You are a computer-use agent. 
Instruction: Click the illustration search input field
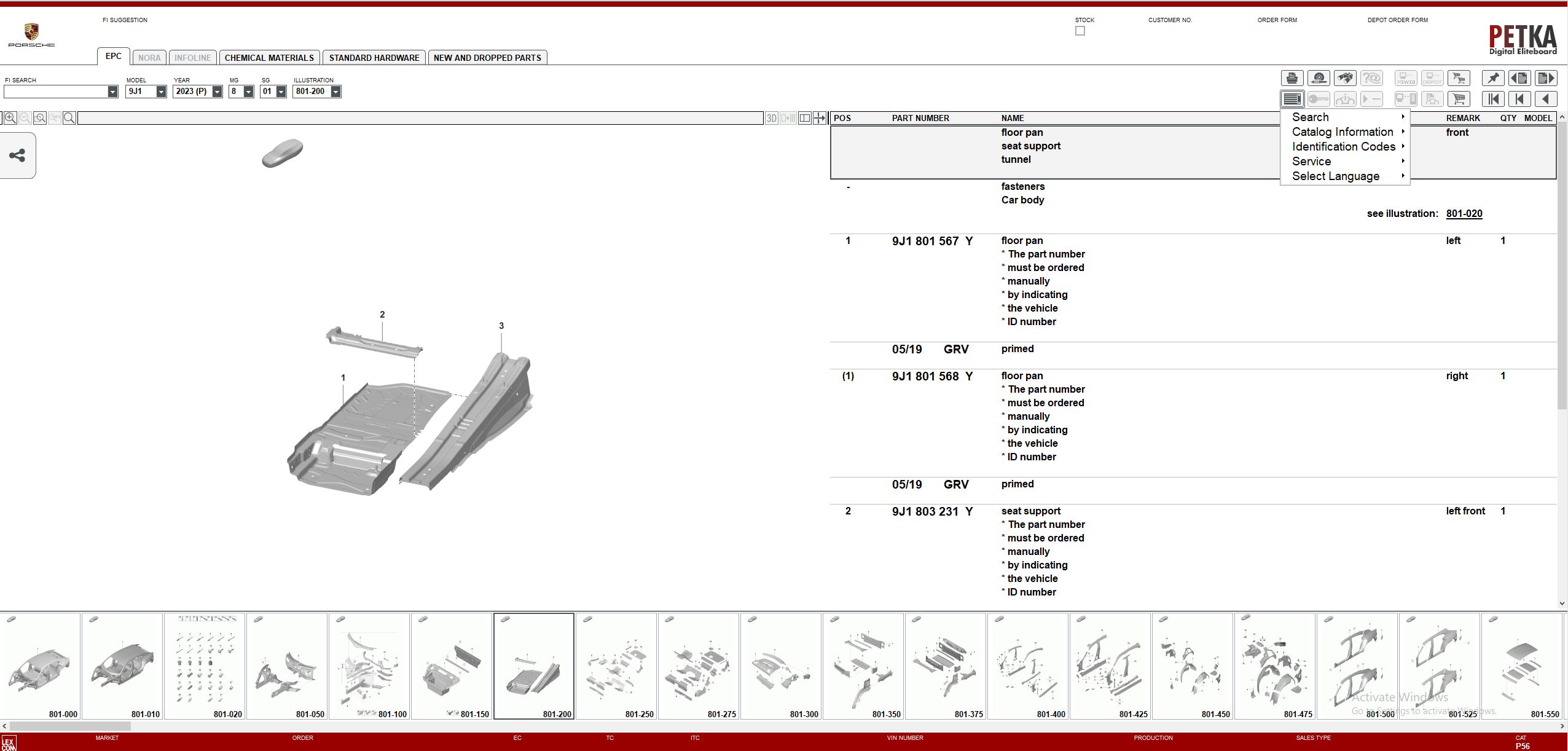420,118
